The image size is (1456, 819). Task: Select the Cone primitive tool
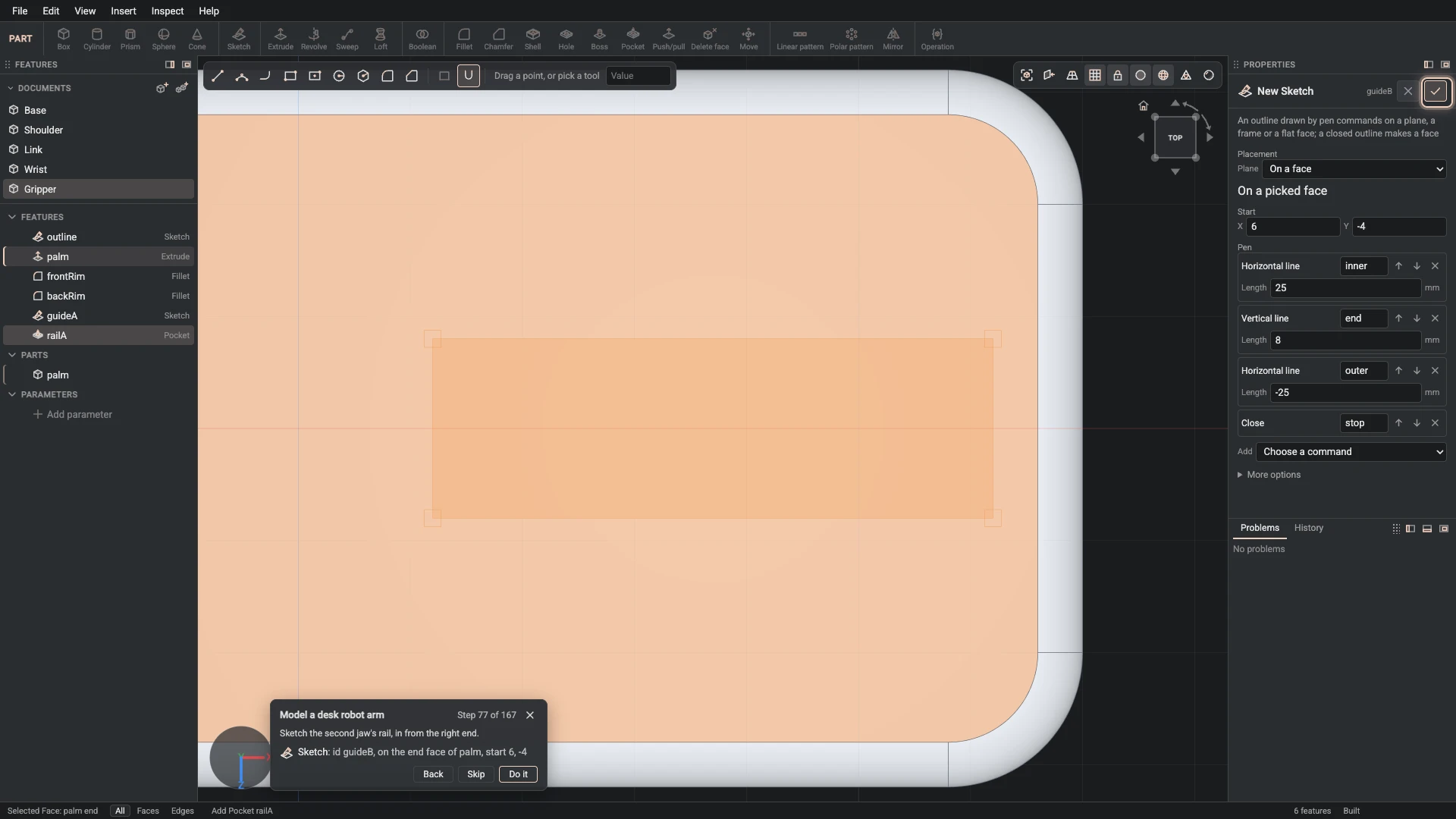click(197, 39)
